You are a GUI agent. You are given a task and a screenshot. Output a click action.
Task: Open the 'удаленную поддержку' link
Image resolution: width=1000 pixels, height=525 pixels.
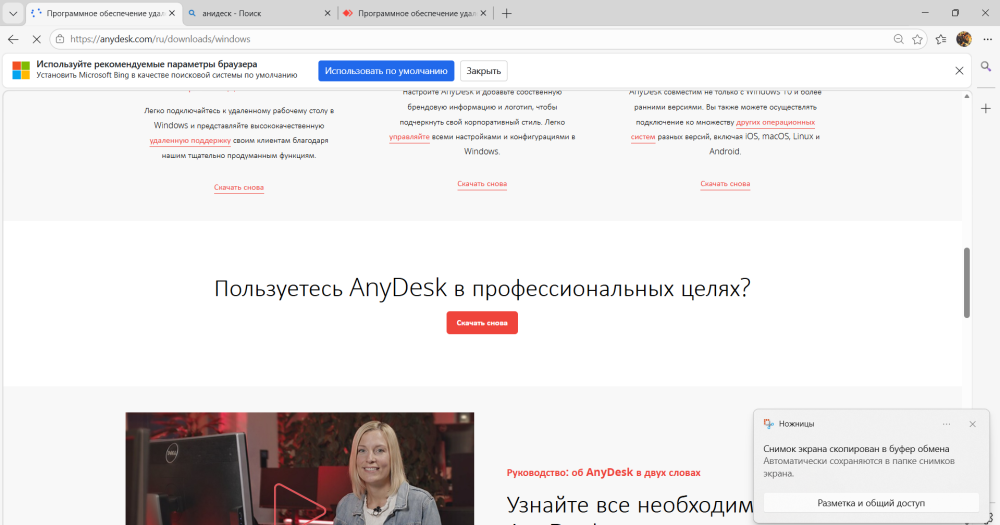coord(190,140)
